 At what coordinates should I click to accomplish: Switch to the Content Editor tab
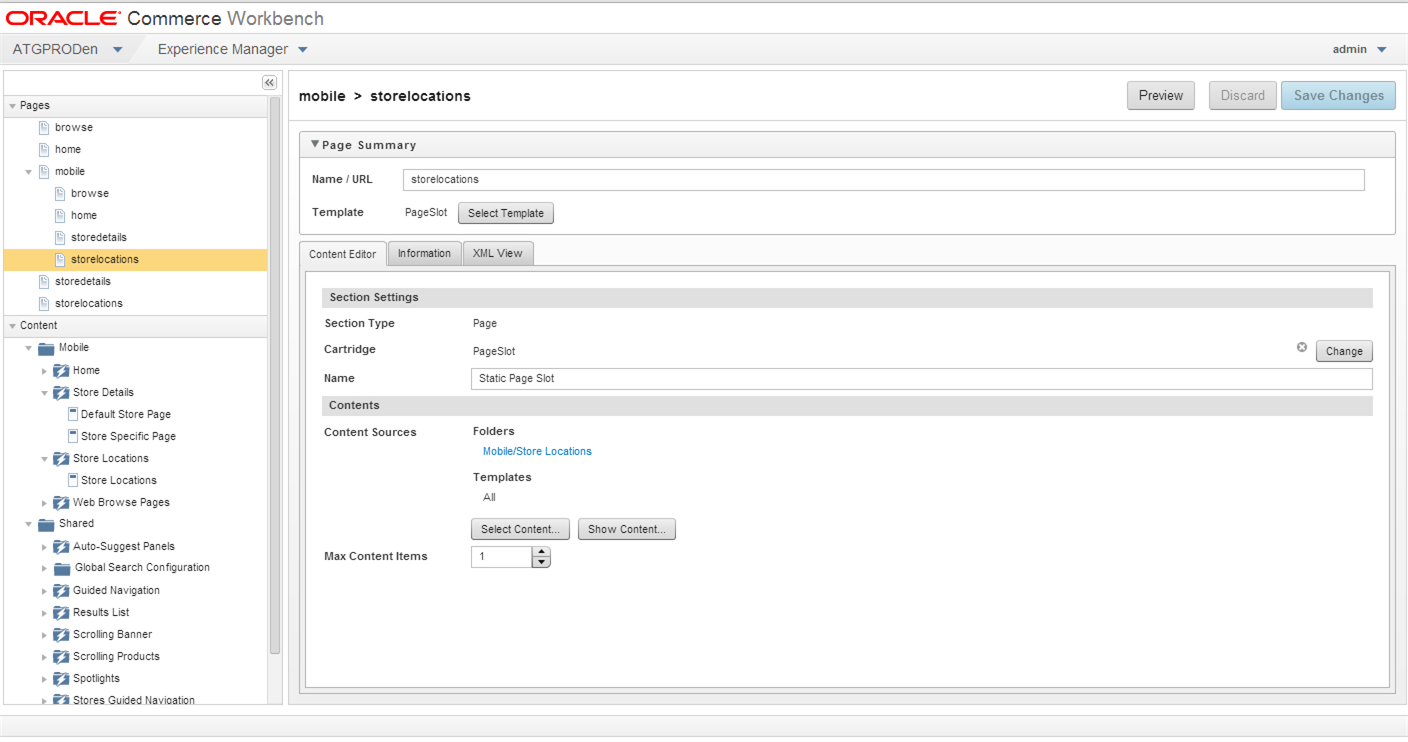(342, 254)
